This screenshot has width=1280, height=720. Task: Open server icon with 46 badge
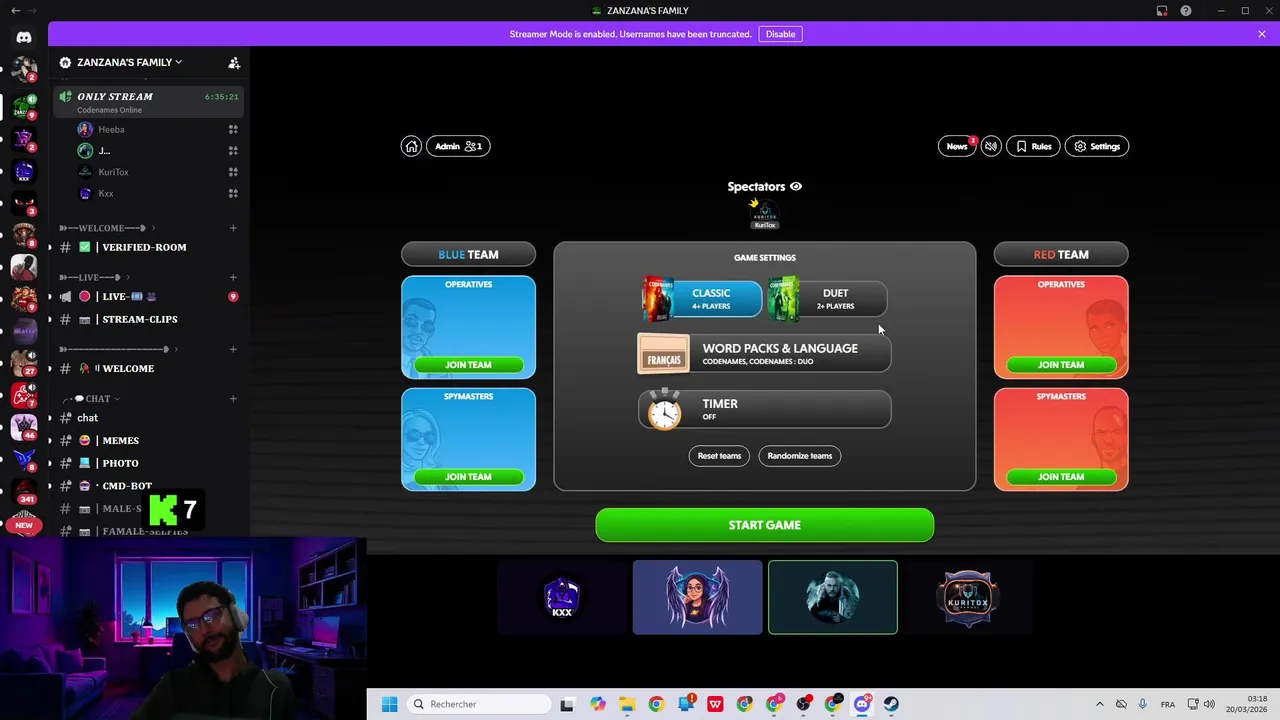[x=24, y=427]
